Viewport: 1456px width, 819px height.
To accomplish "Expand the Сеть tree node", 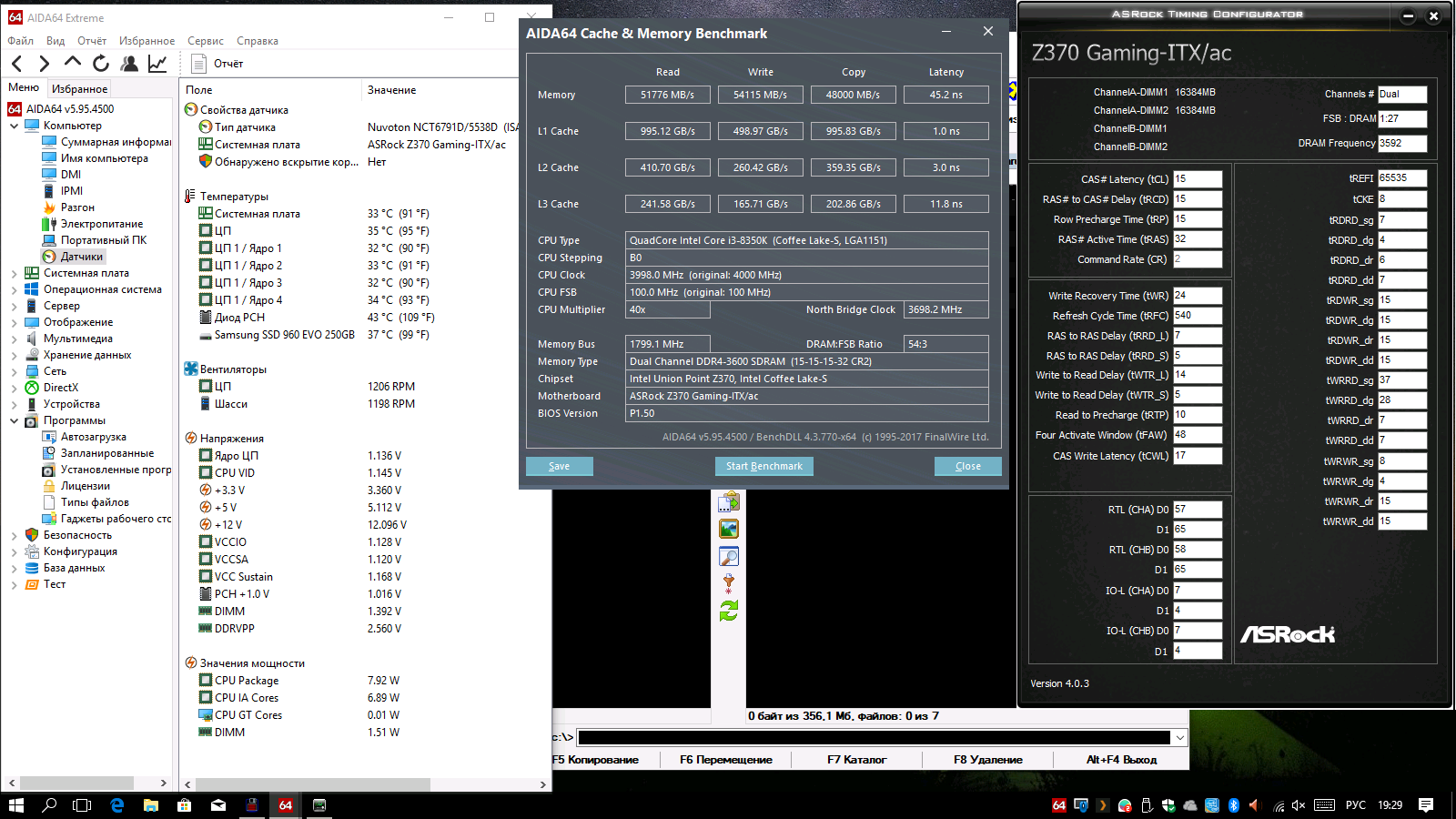I will point(14,371).
